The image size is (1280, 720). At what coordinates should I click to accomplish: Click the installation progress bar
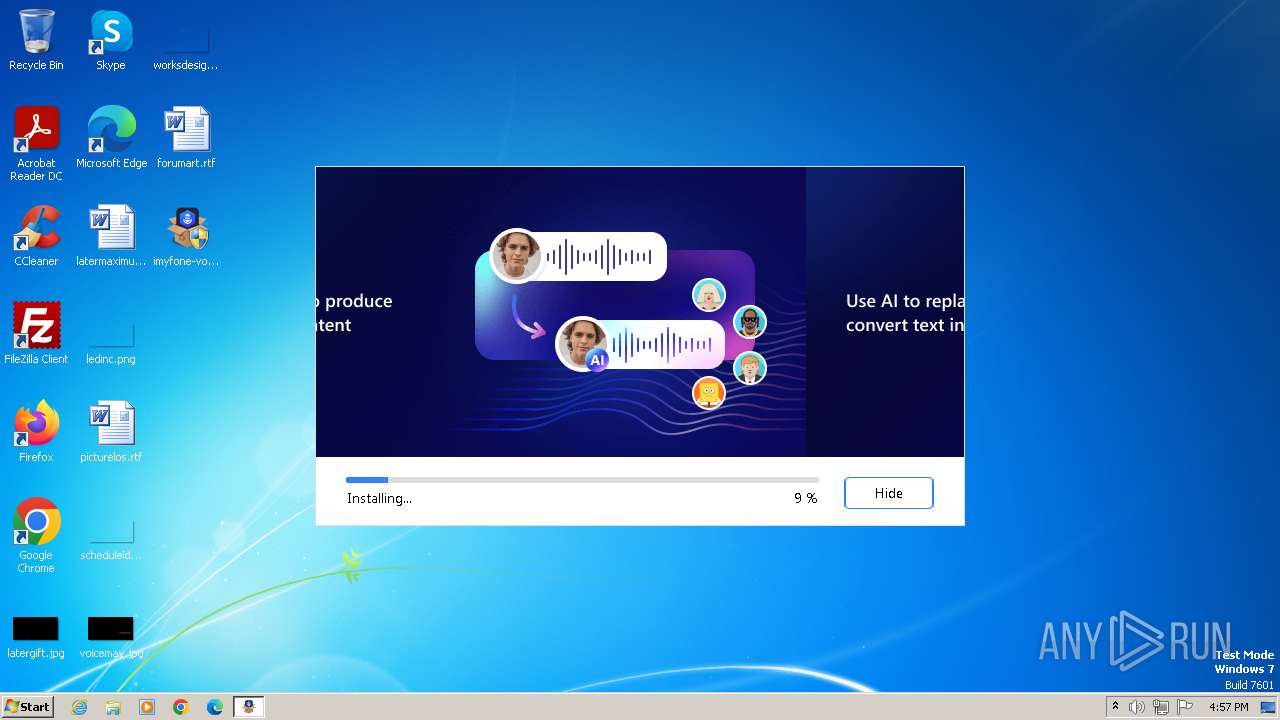point(582,480)
